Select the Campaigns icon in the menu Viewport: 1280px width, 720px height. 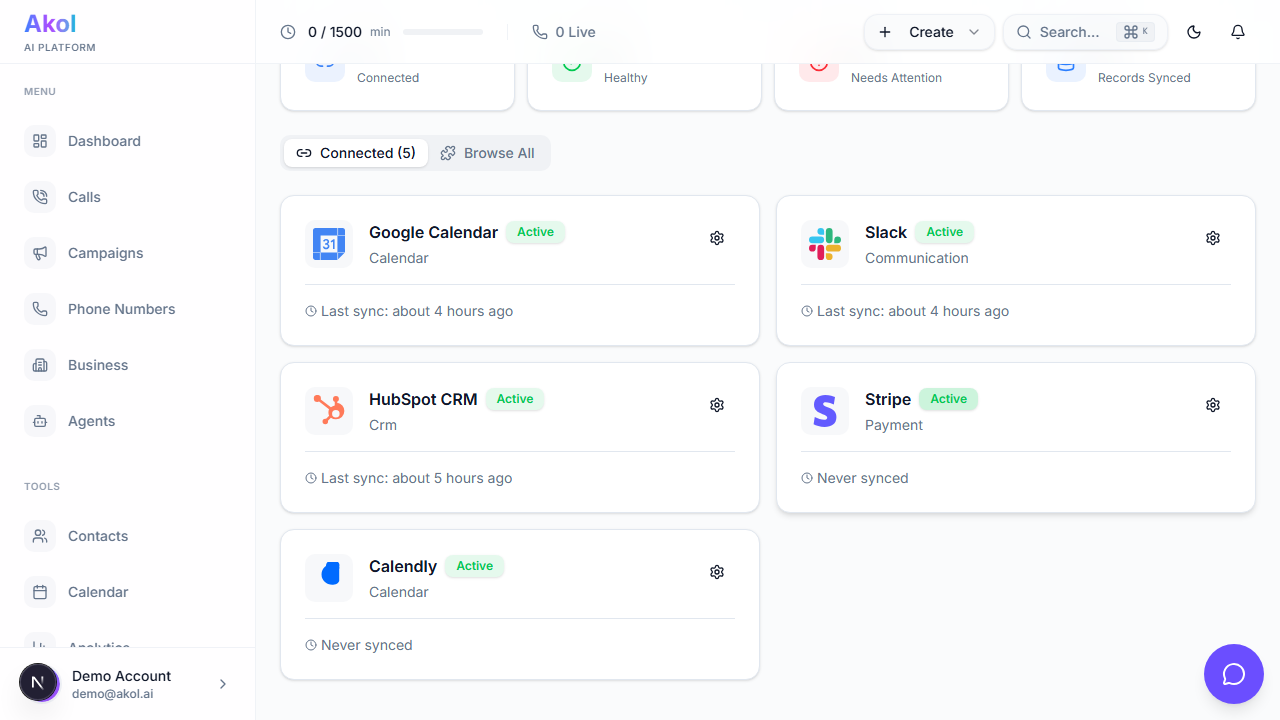pyautogui.click(x=40, y=253)
